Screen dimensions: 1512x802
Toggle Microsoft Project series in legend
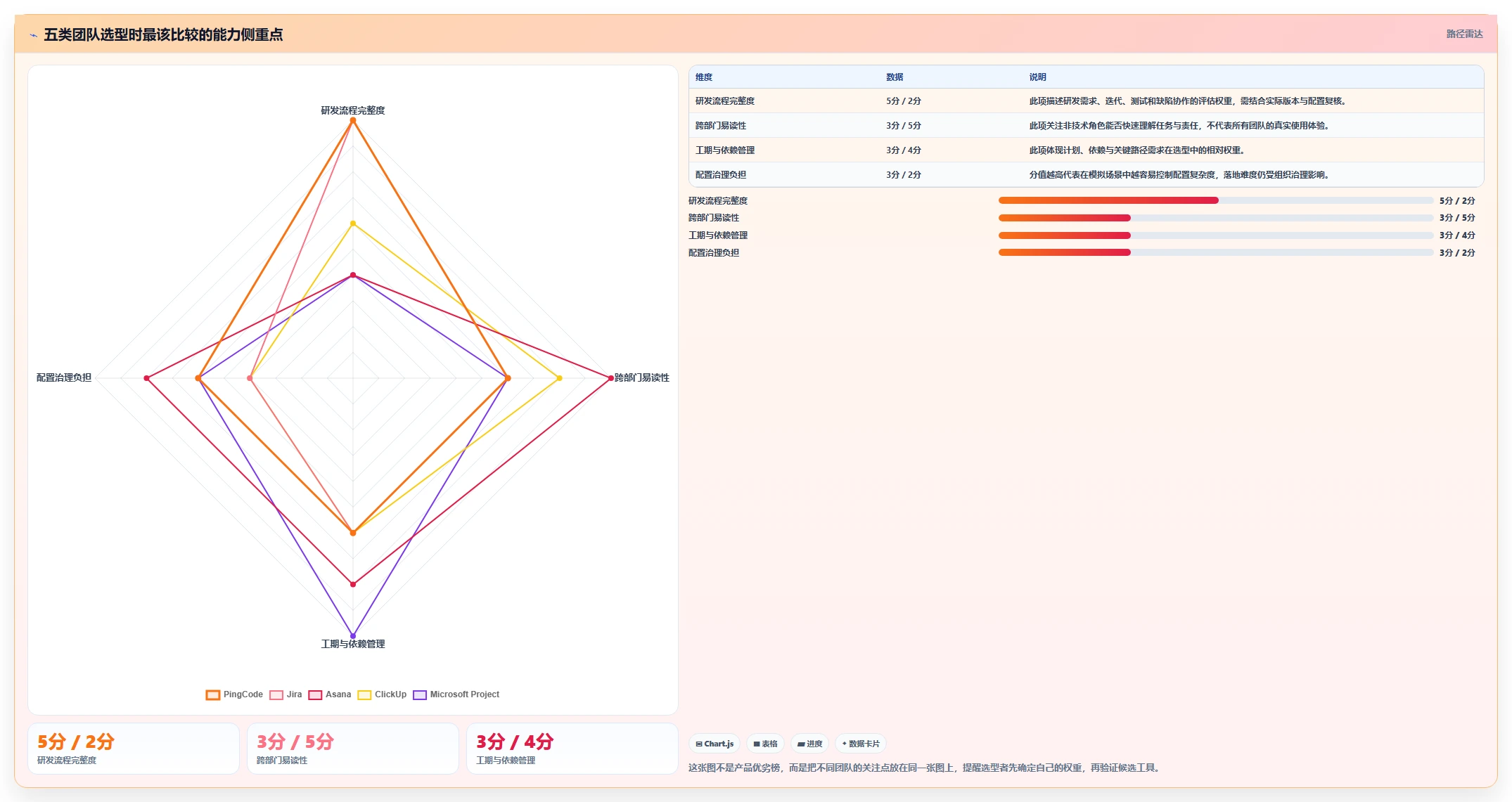(x=456, y=694)
